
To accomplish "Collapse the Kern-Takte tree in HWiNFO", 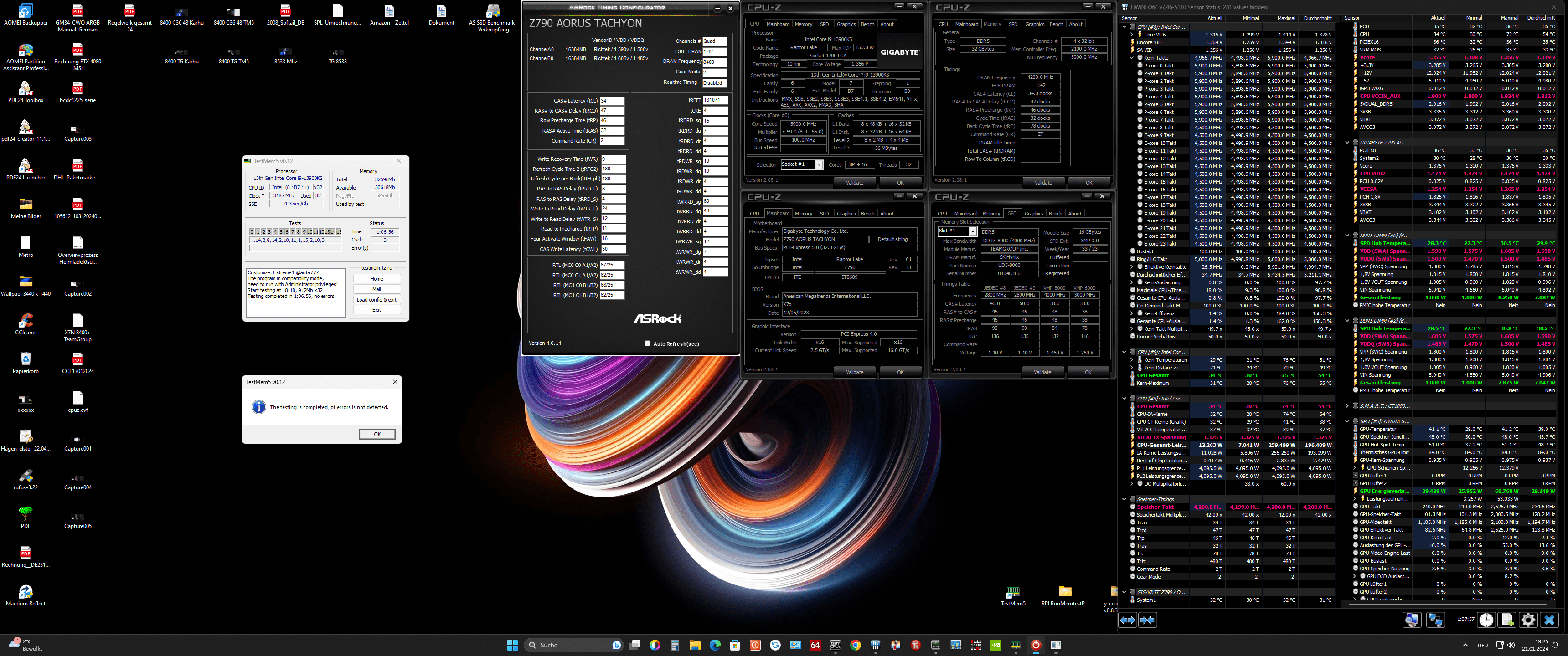I will (x=1132, y=58).
